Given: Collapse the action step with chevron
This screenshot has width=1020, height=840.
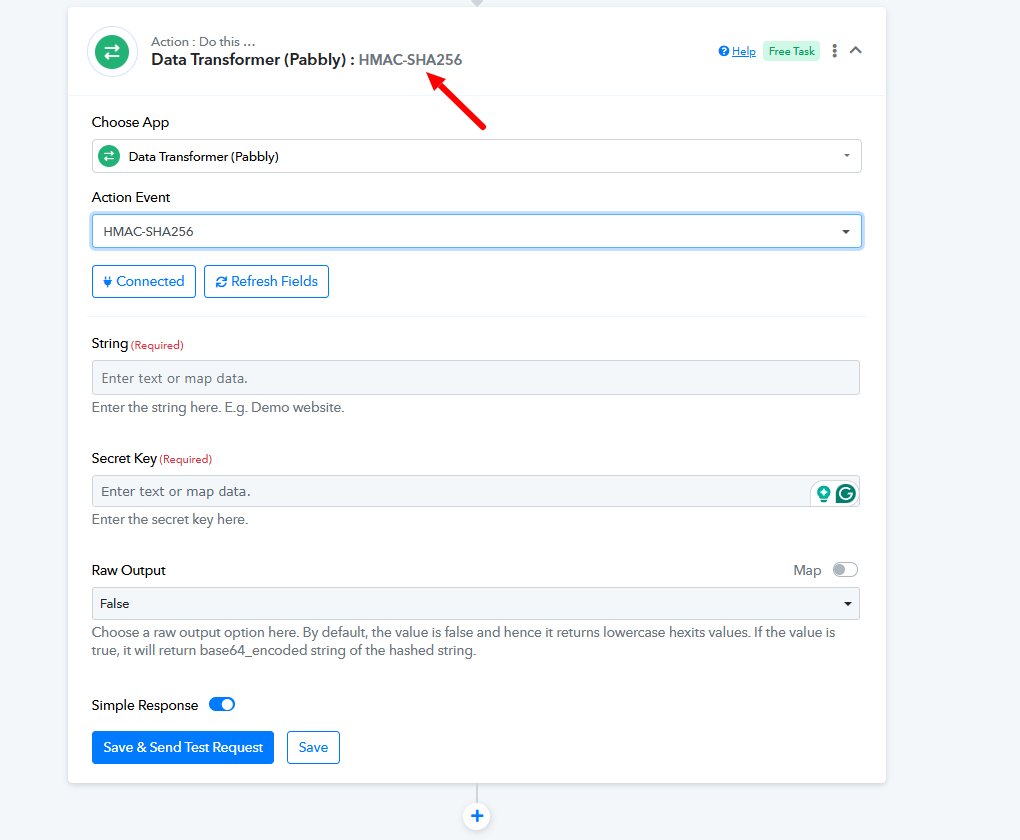Looking at the screenshot, I should tap(855, 50).
